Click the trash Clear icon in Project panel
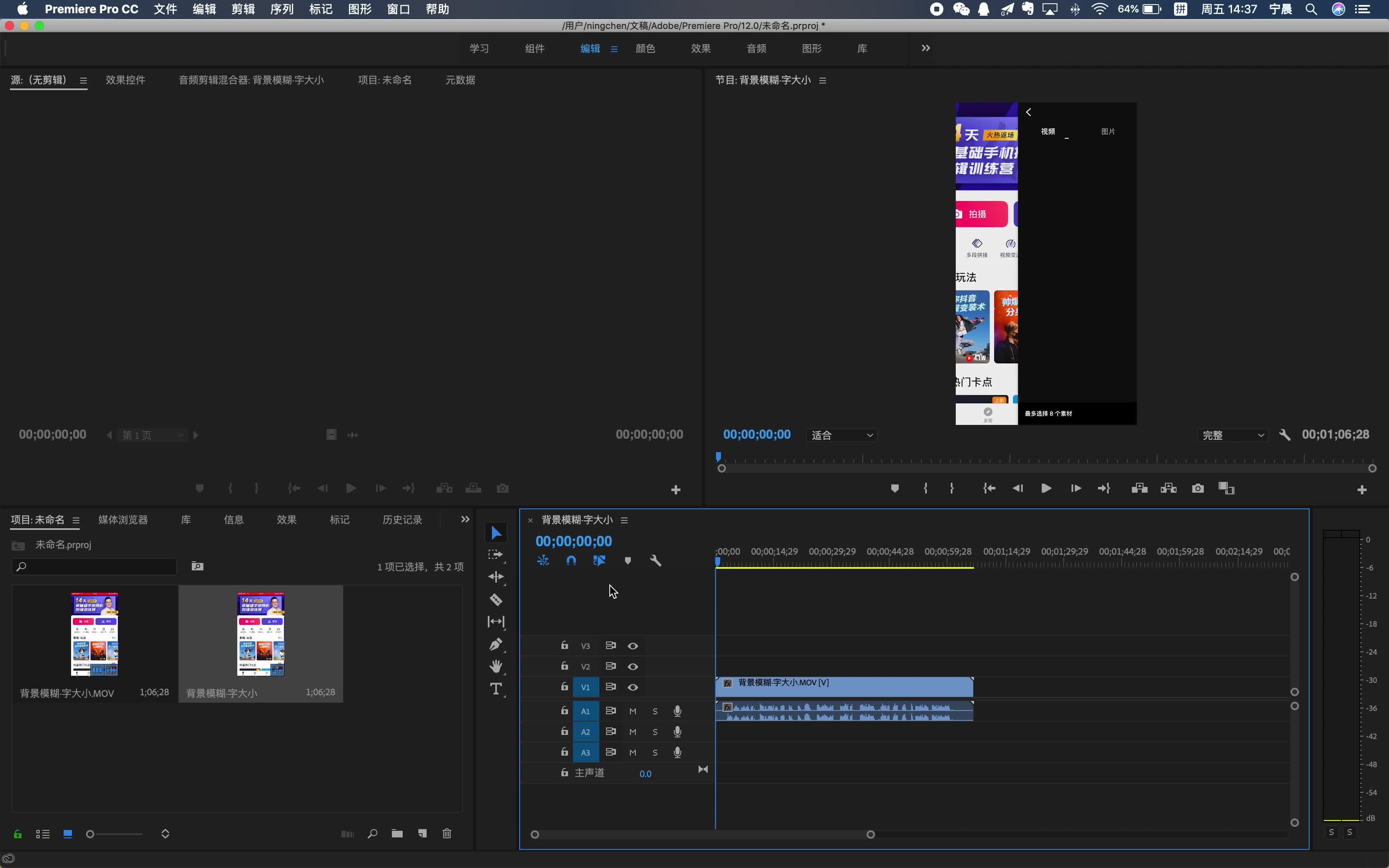 click(x=447, y=834)
